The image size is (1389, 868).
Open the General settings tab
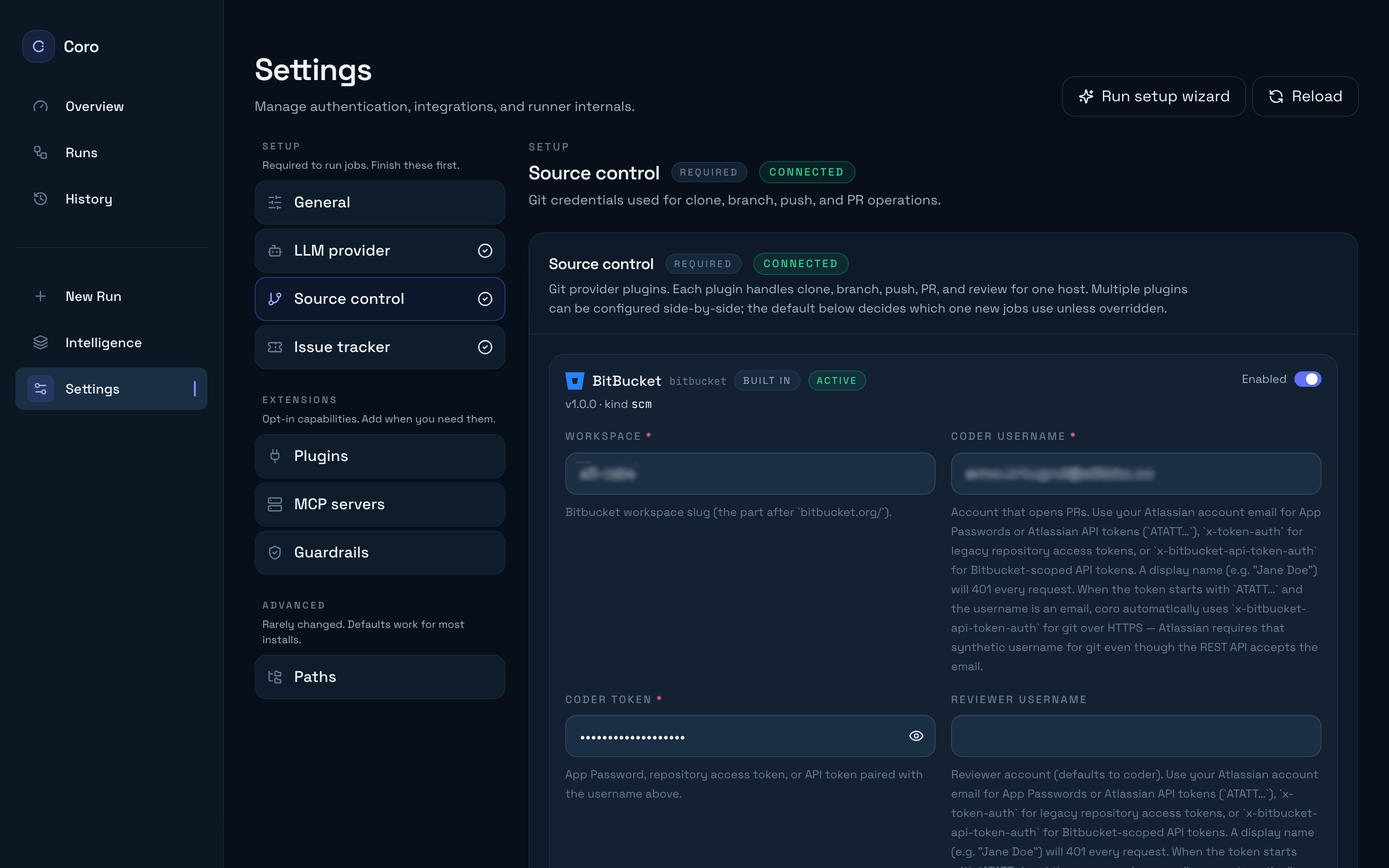tap(380, 203)
